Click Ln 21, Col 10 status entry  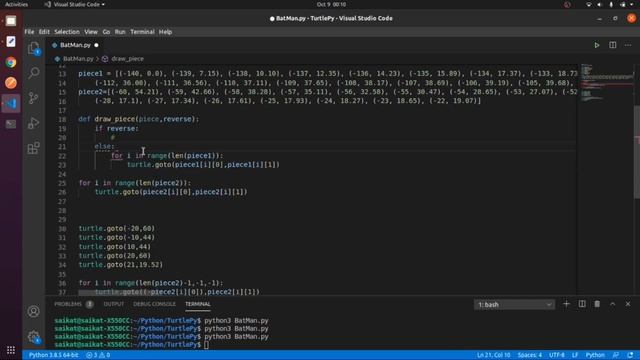point(493,355)
